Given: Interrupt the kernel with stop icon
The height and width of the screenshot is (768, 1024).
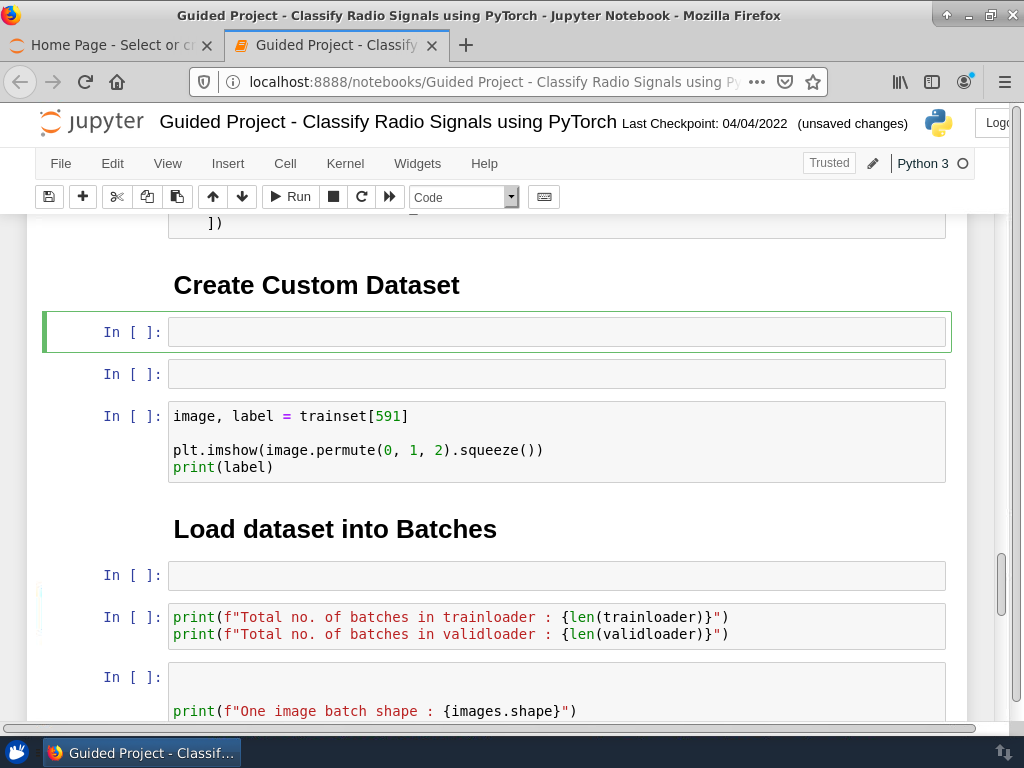Looking at the screenshot, I should [x=334, y=197].
